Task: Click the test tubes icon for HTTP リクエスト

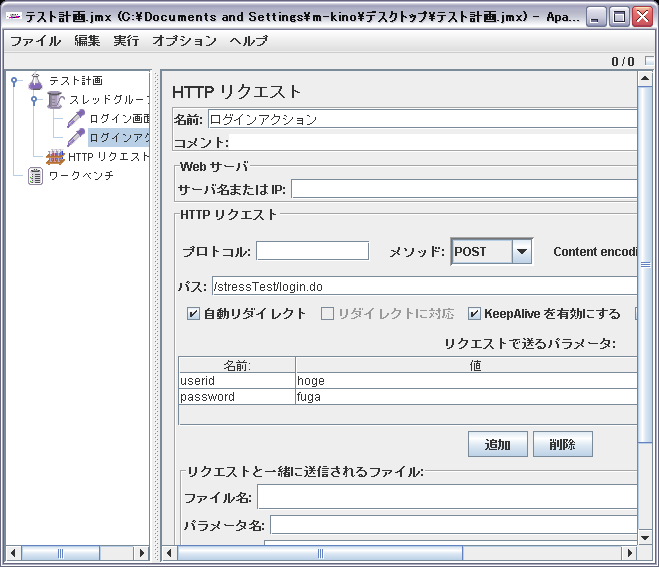Action: [55, 157]
